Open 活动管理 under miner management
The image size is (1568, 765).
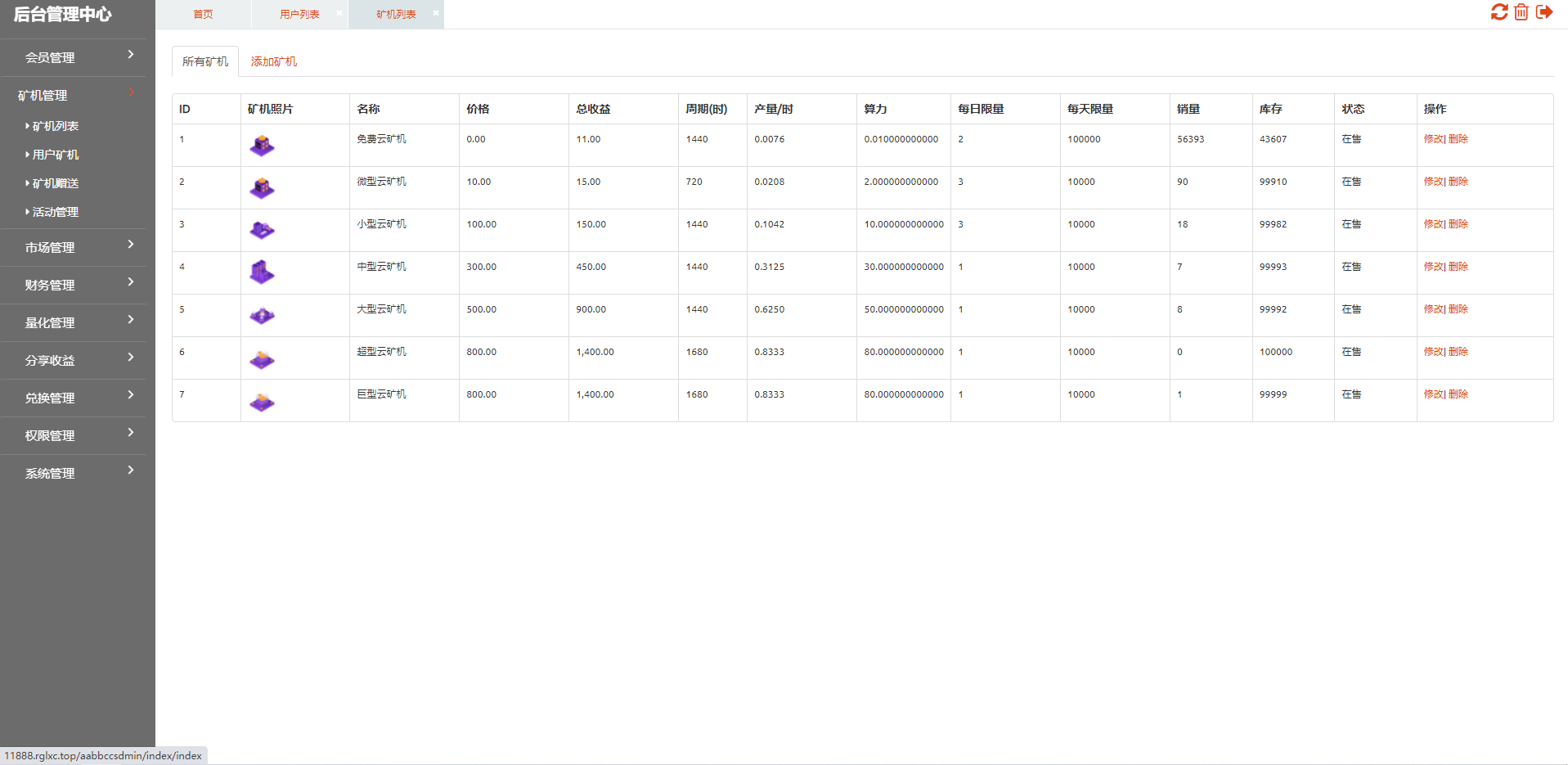click(x=56, y=212)
